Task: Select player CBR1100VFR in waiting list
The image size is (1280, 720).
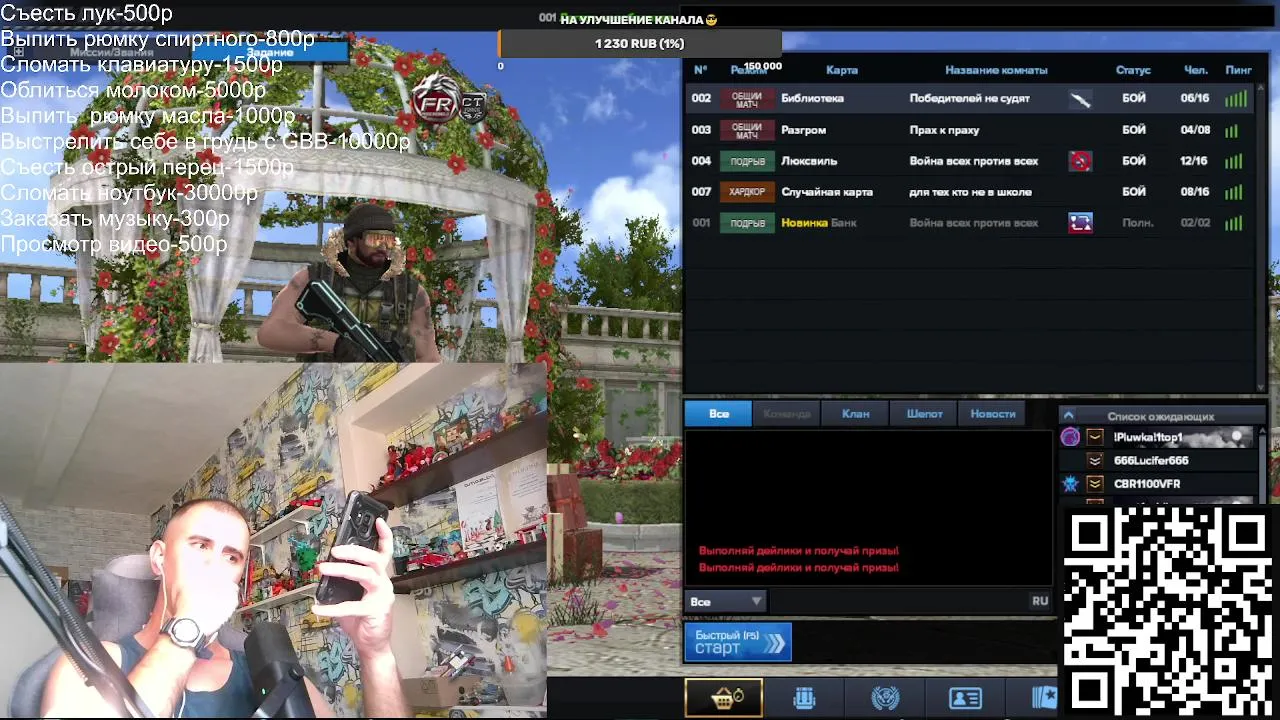Action: (x=1156, y=484)
